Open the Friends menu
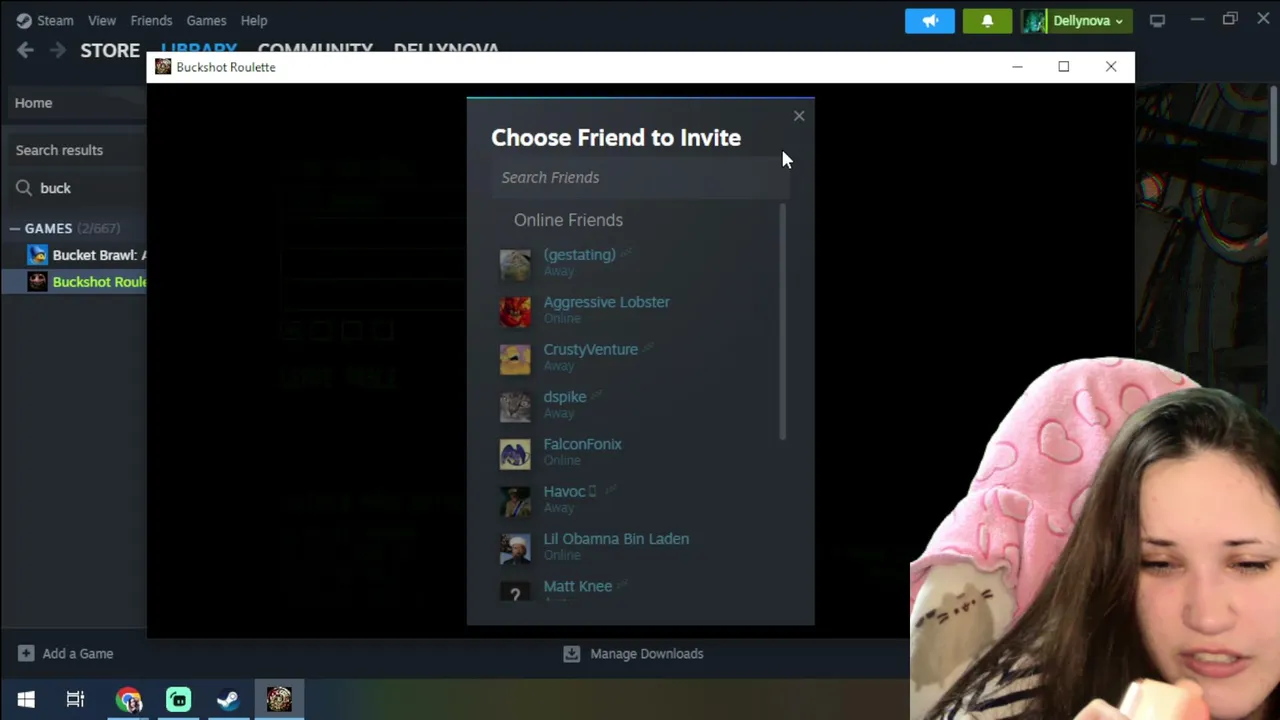The width and height of the screenshot is (1280, 720). click(151, 20)
